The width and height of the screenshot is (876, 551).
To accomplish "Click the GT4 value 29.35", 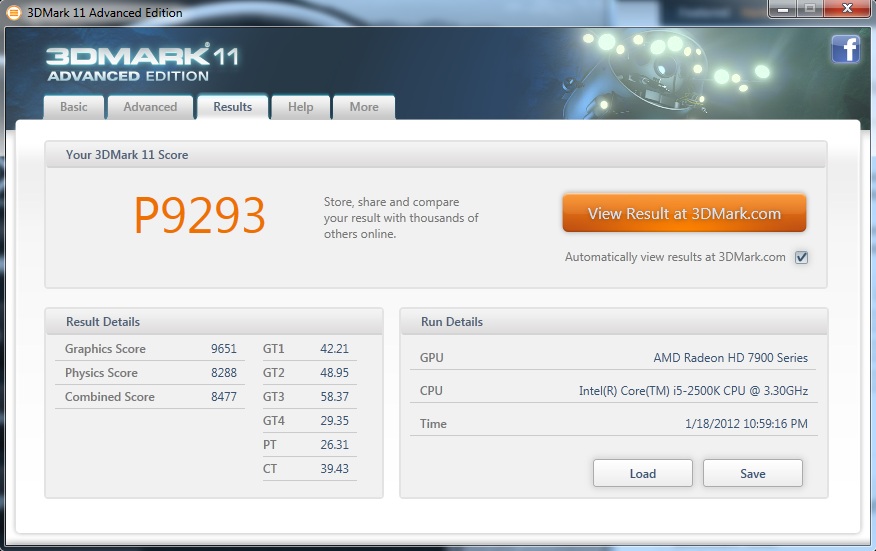I will [x=334, y=421].
